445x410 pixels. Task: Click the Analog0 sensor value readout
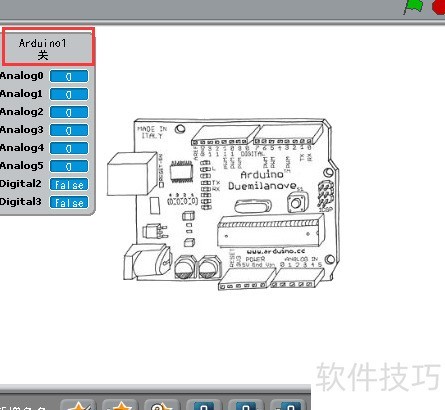(x=69, y=76)
